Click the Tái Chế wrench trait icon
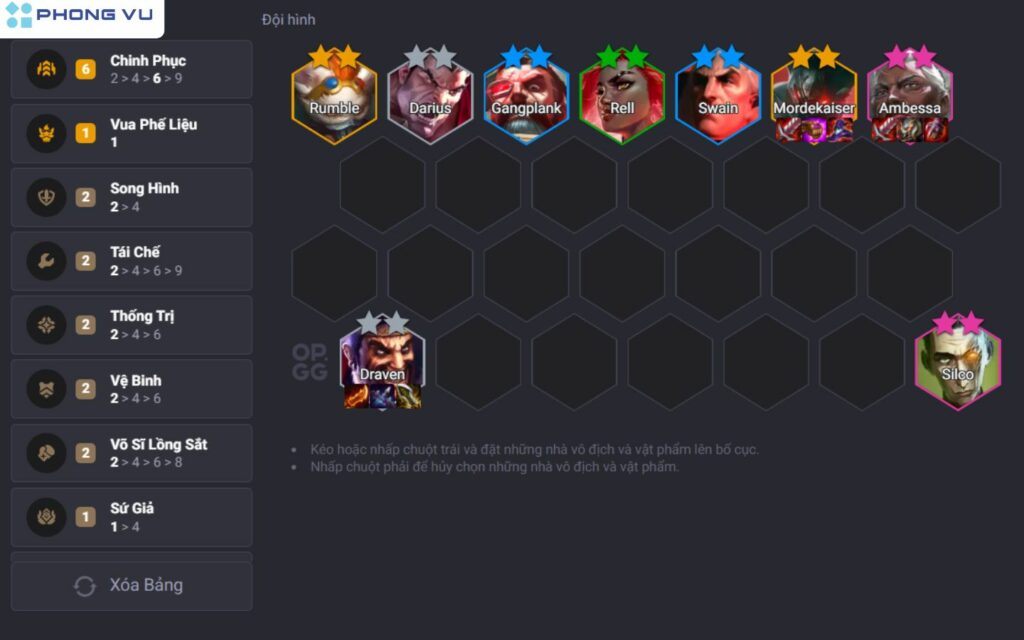Image resolution: width=1024 pixels, height=640 pixels. (x=46, y=261)
